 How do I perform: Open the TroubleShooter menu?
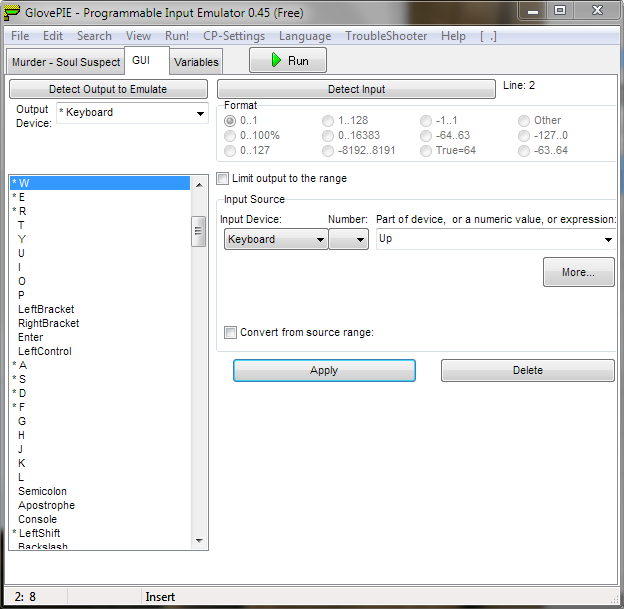coord(386,36)
